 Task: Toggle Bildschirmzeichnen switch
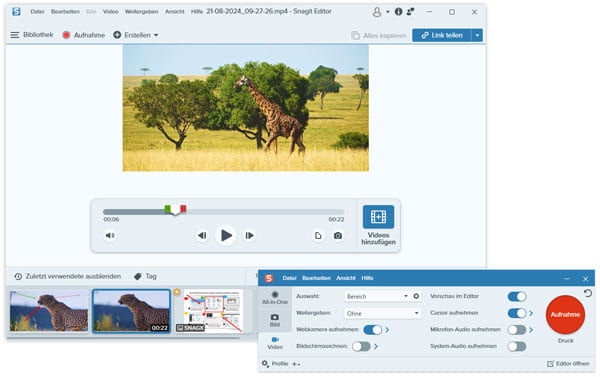(x=361, y=346)
